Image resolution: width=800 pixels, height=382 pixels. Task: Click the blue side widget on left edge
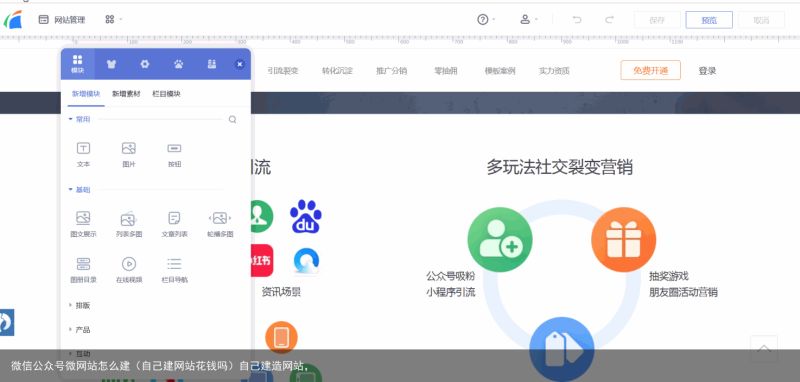(7, 322)
